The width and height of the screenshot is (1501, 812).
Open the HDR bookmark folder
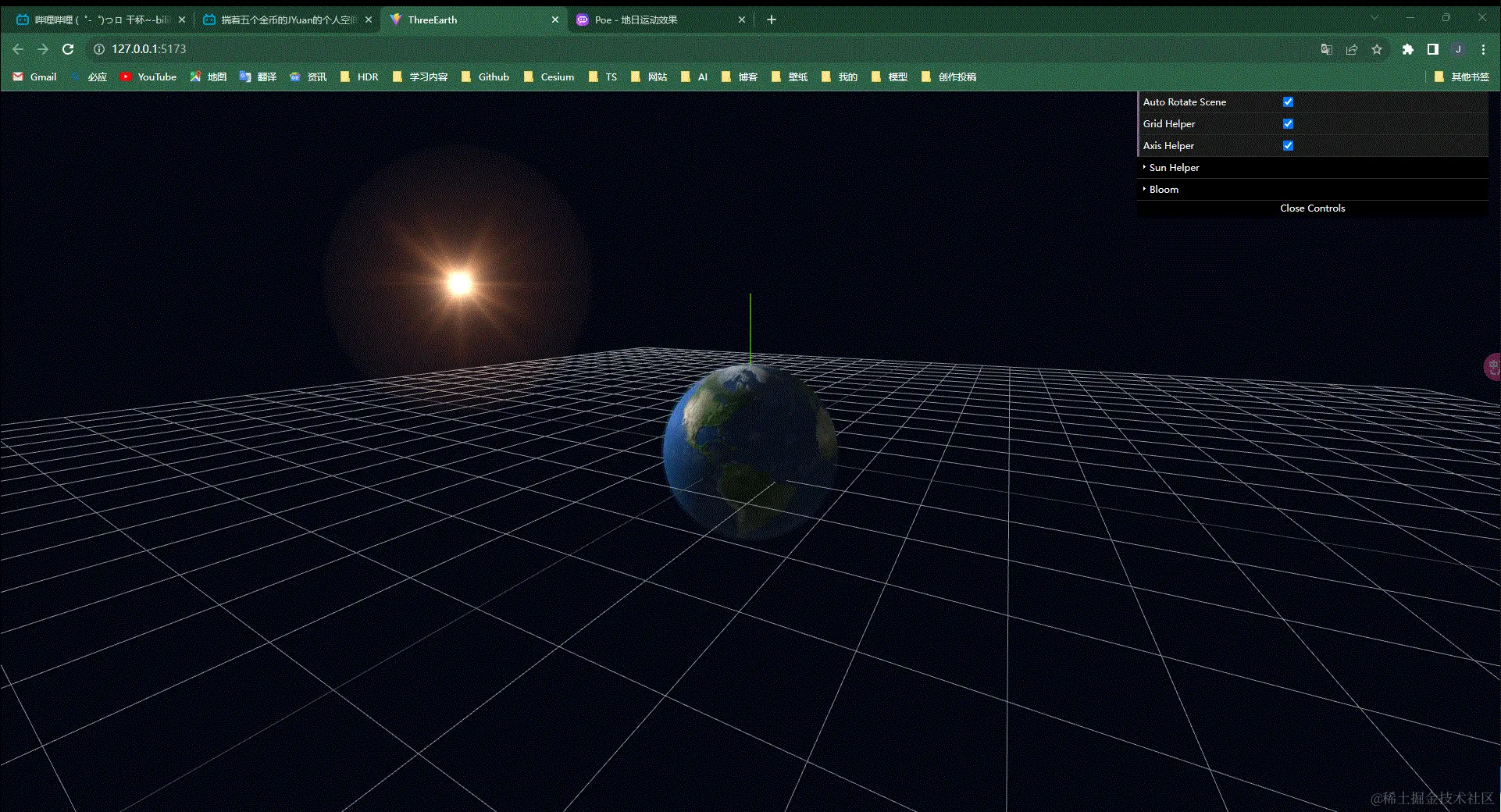359,77
